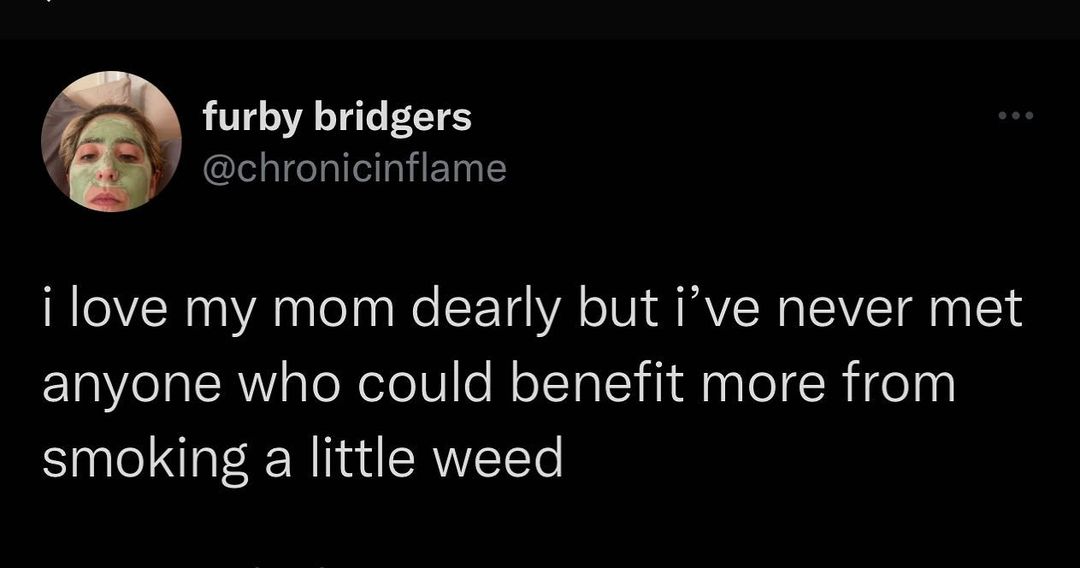
Task: Click the @chronicinflame handle
Action: coord(355,167)
